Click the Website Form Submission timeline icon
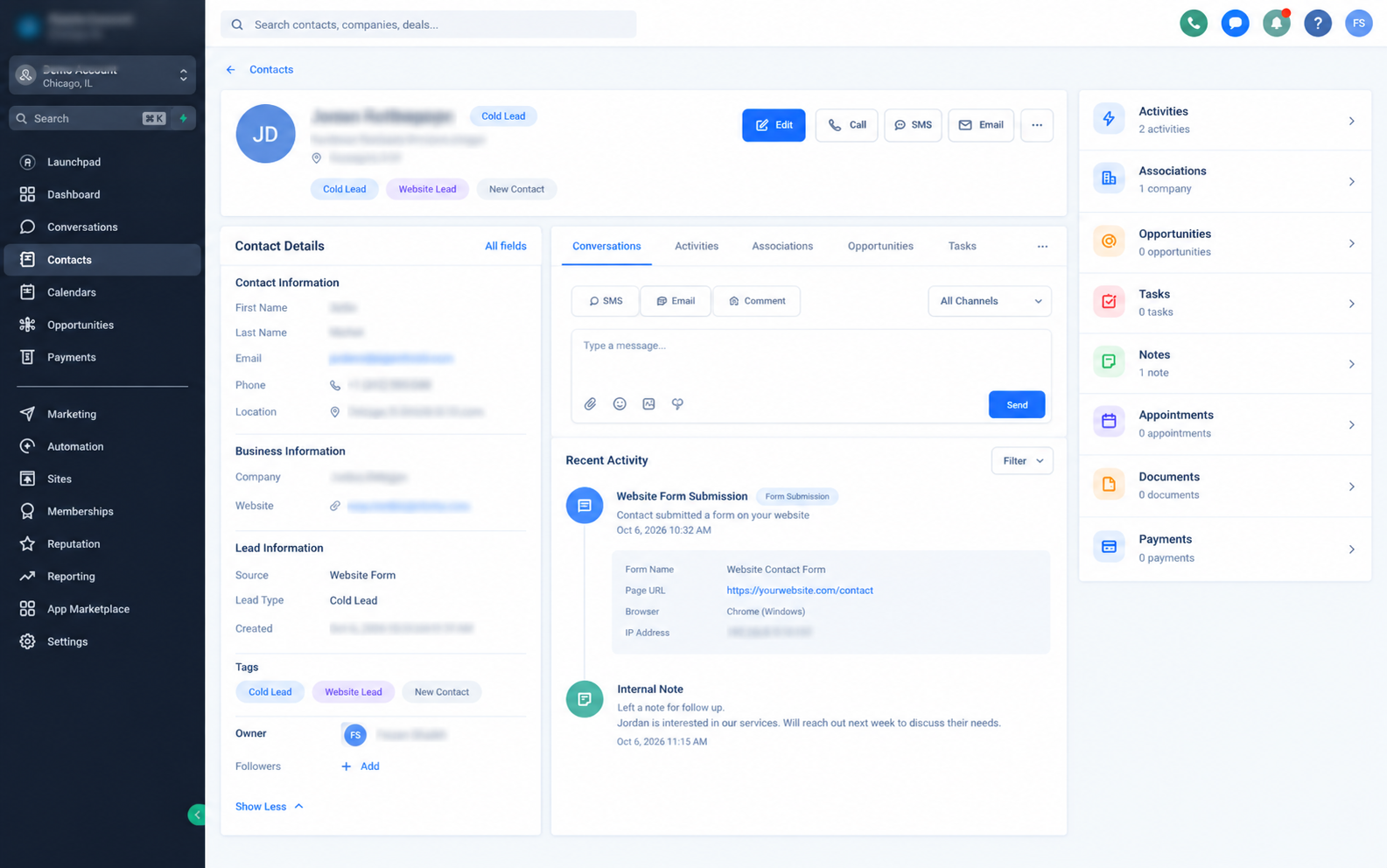This screenshot has height=868, width=1387. [x=585, y=506]
